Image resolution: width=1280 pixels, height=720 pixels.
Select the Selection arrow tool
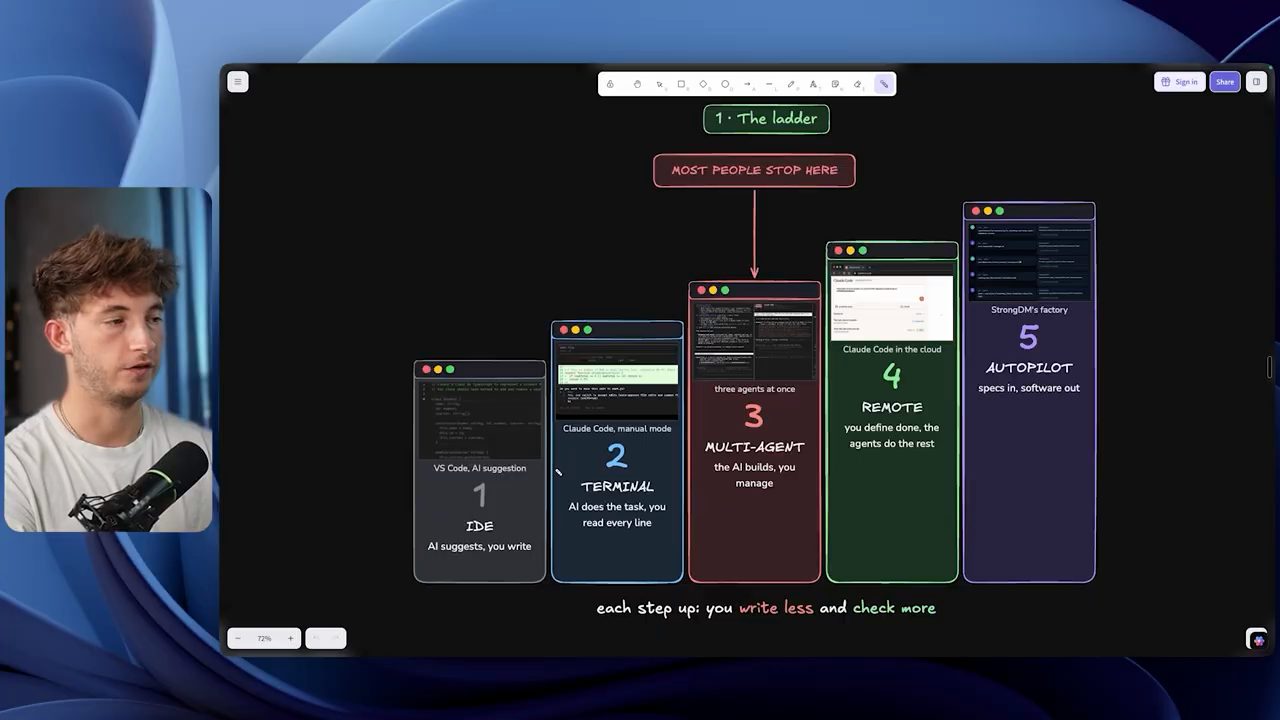coord(659,84)
